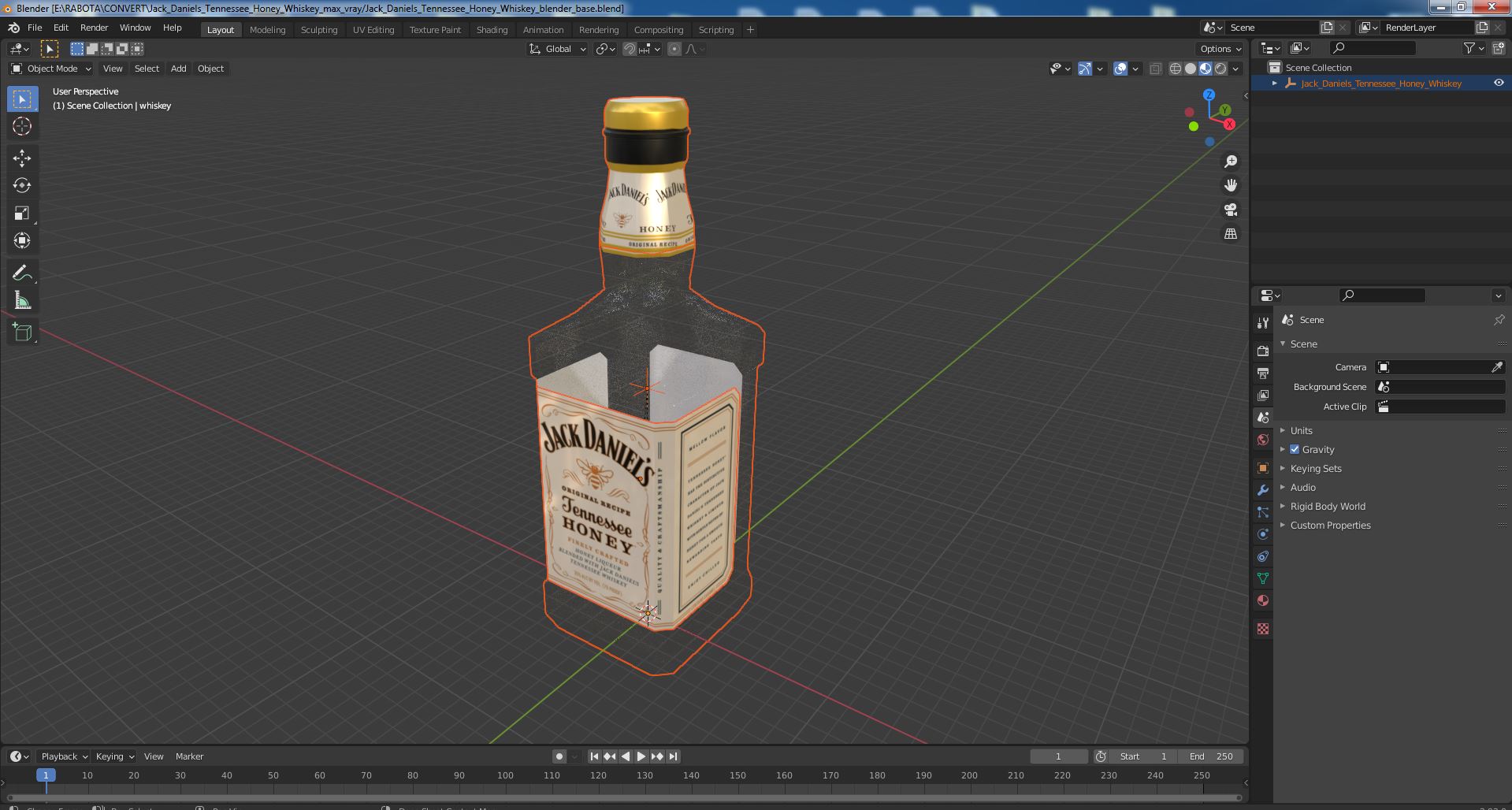Open viewport Options dropdown

pos(1221,49)
